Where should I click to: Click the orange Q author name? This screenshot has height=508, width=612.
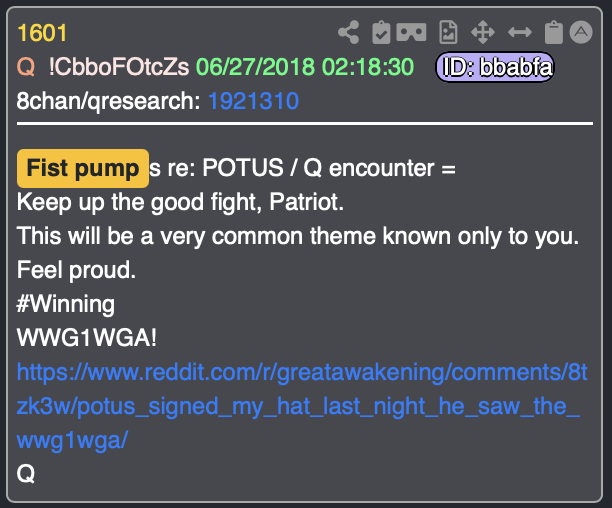pos(26,67)
